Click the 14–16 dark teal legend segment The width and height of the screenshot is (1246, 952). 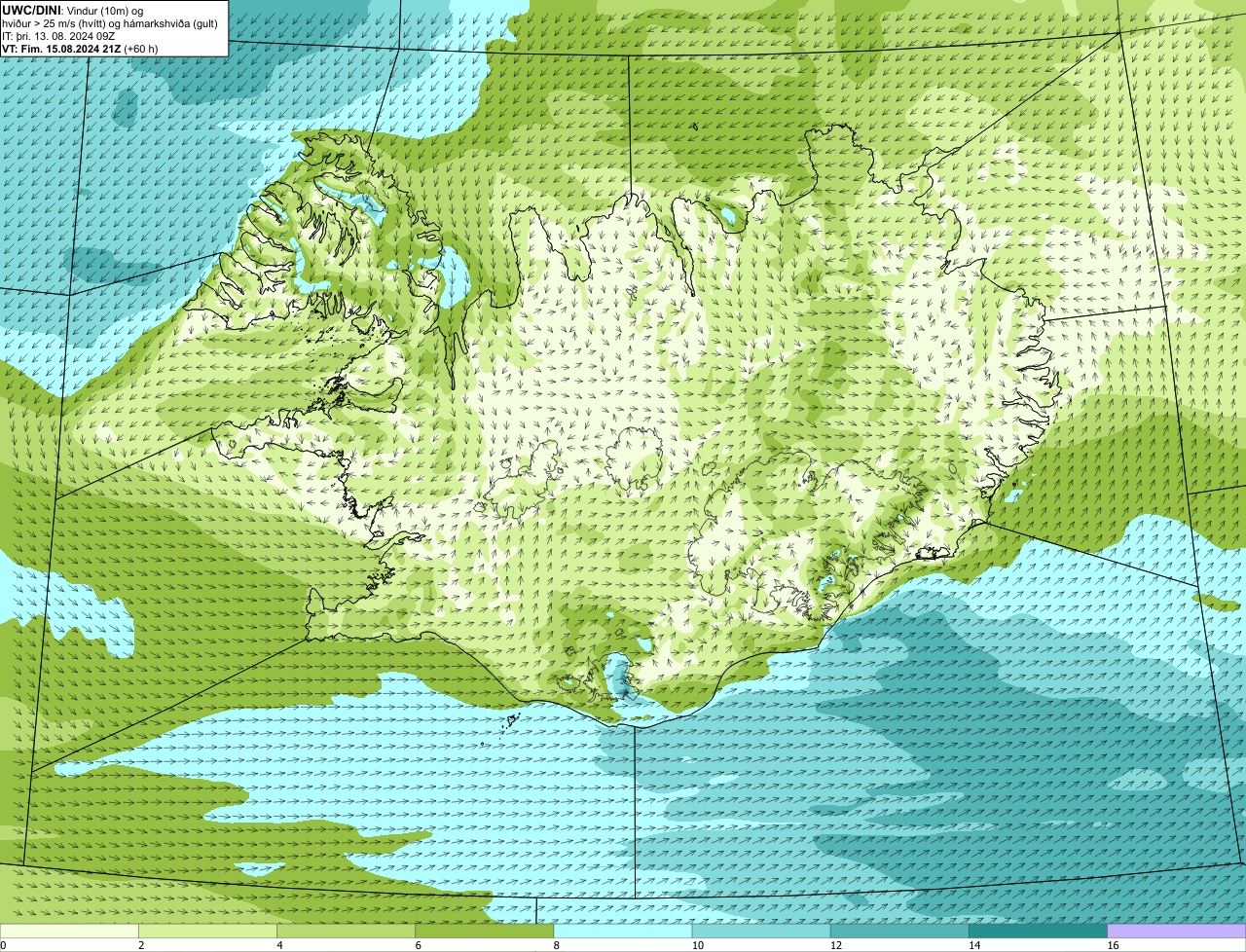coord(1038,931)
